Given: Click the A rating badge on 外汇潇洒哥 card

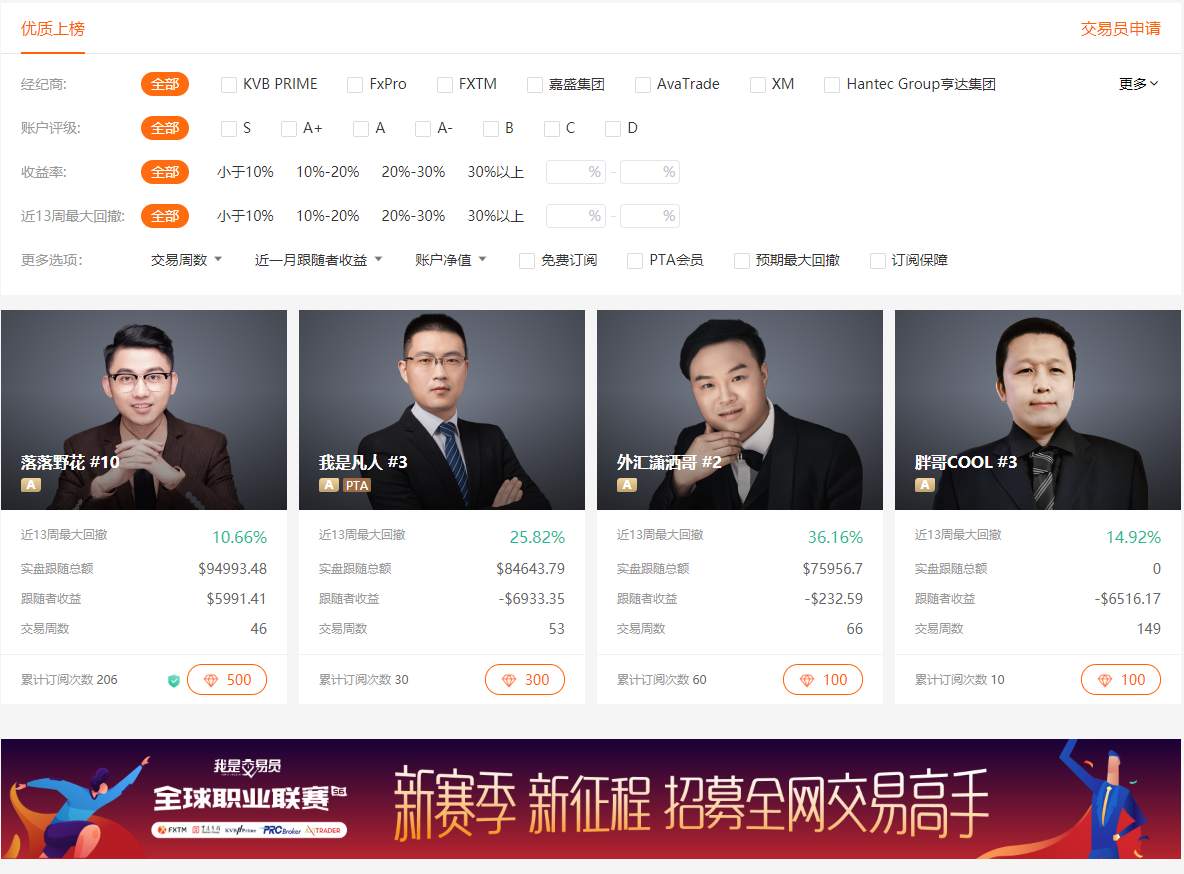Looking at the screenshot, I should pos(627,485).
